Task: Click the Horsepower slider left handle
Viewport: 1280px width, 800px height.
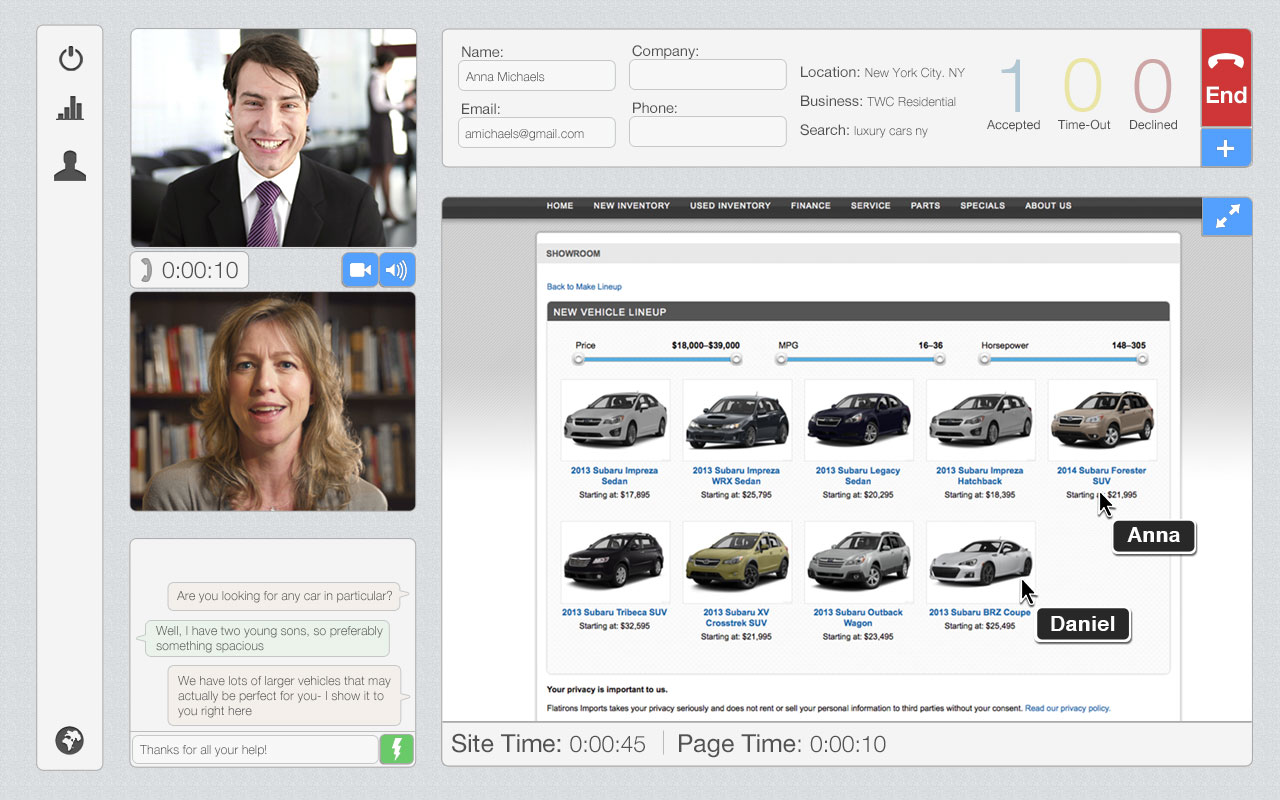Action: point(985,359)
